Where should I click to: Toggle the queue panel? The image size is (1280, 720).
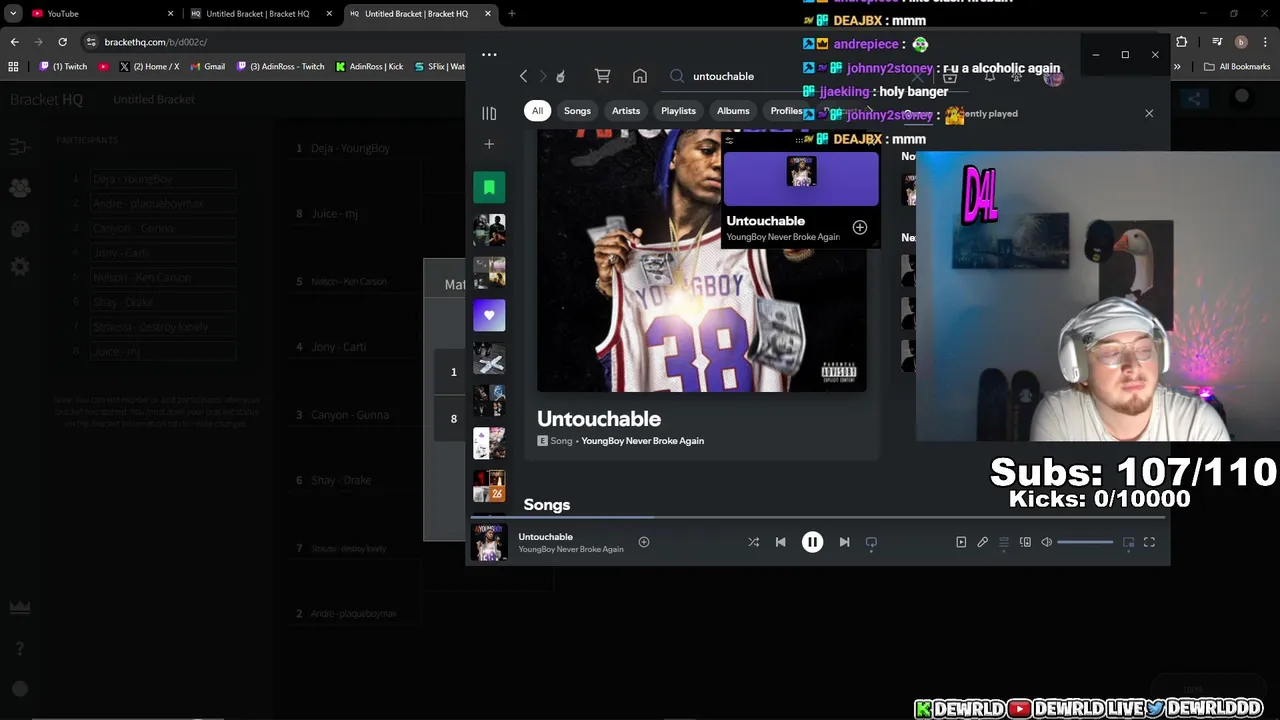[x=1004, y=542]
